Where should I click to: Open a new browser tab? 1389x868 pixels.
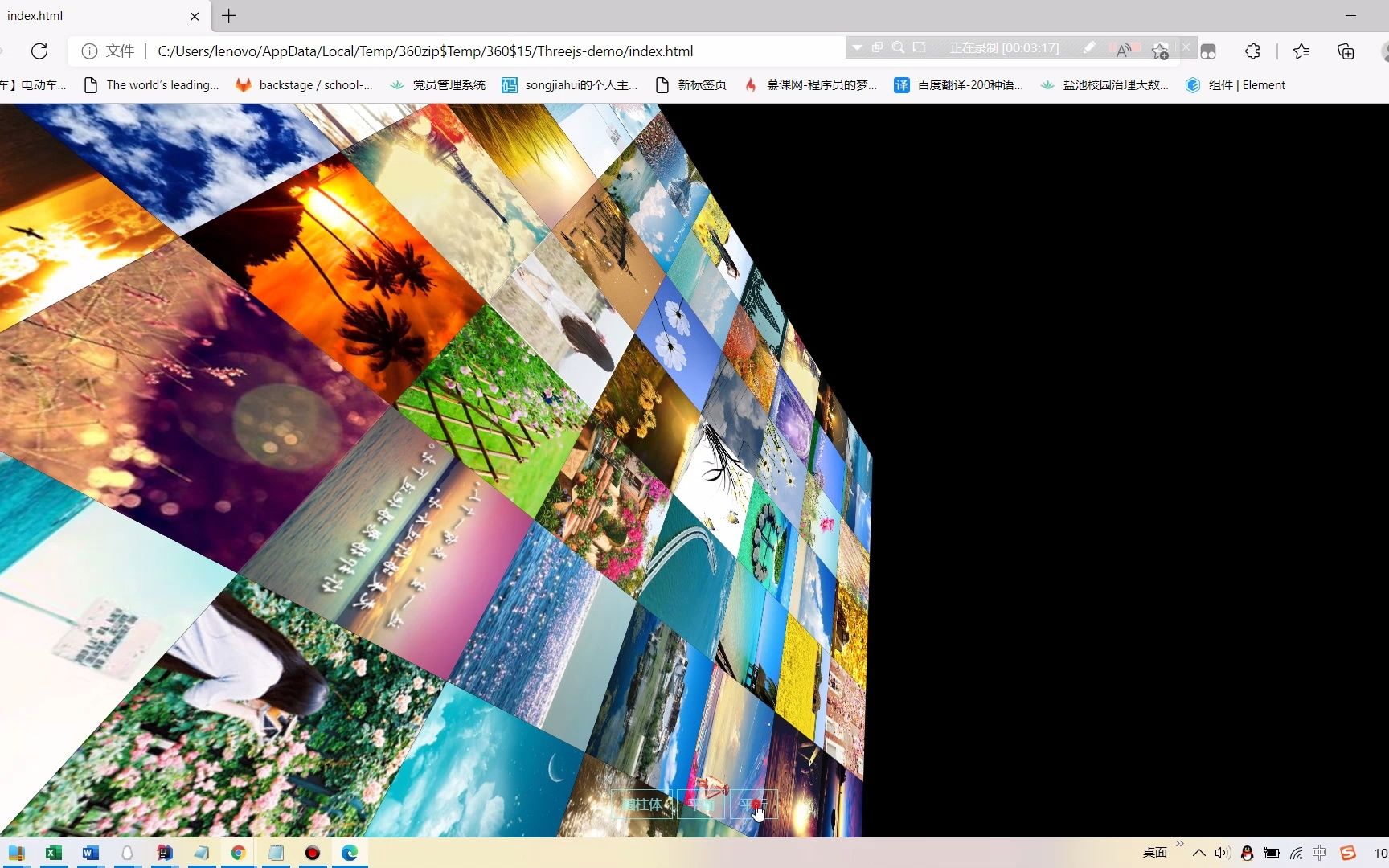point(229,15)
